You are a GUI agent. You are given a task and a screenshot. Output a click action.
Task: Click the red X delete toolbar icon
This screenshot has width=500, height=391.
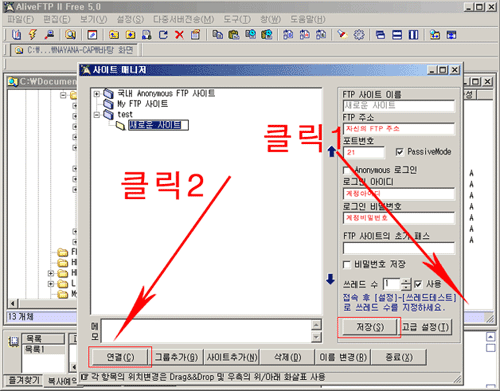[x=179, y=35]
